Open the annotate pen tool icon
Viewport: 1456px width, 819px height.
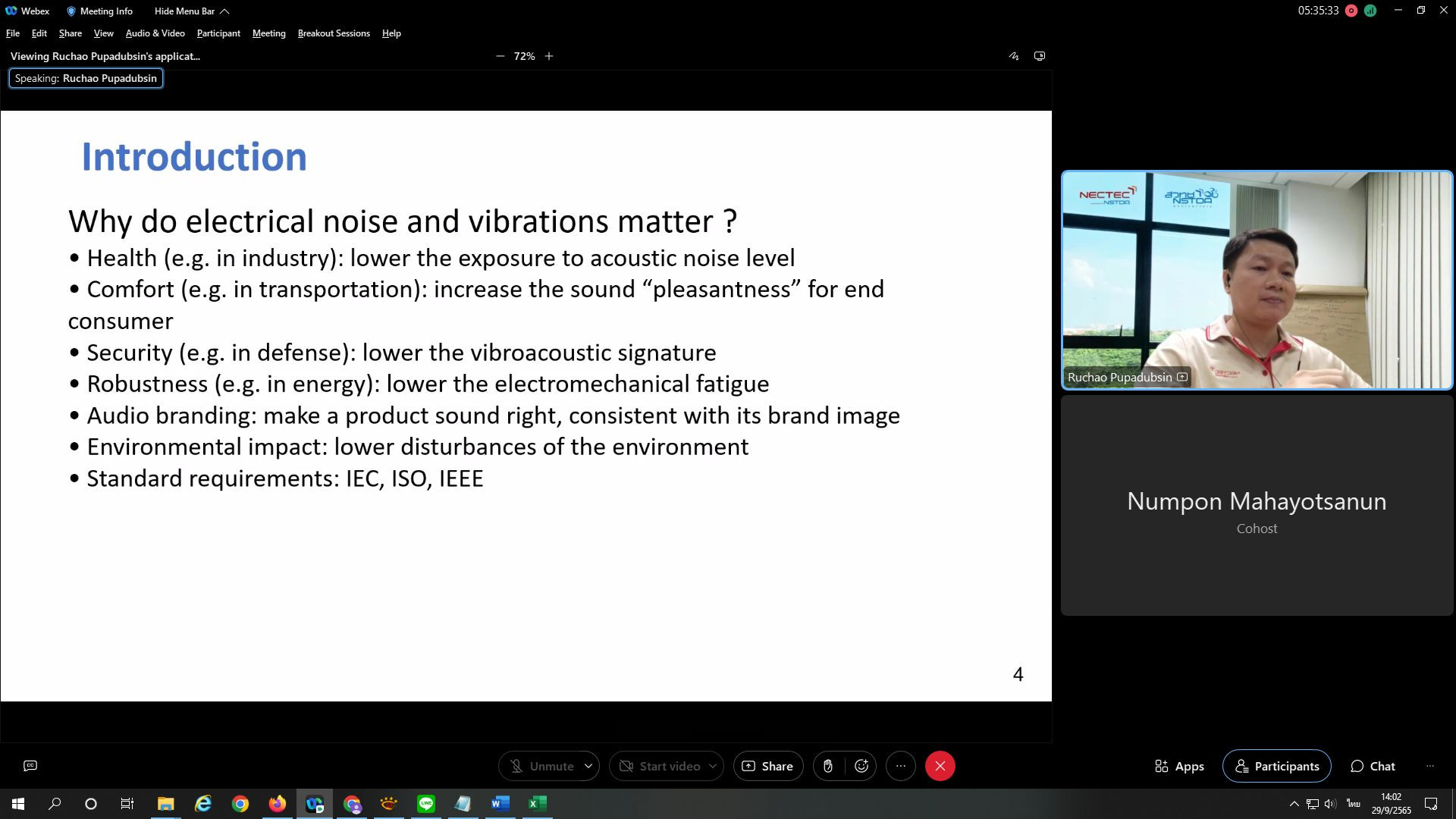(1014, 56)
